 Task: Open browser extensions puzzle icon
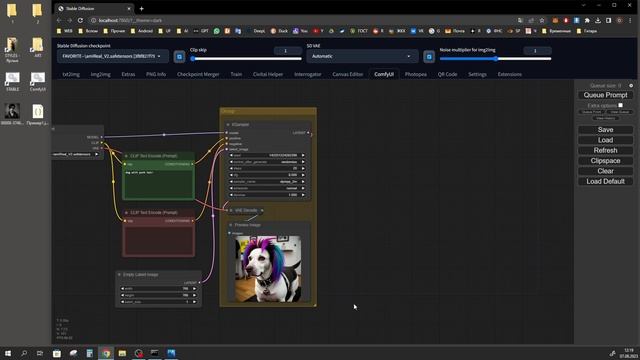pyautogui.click(x=587, y=20)
